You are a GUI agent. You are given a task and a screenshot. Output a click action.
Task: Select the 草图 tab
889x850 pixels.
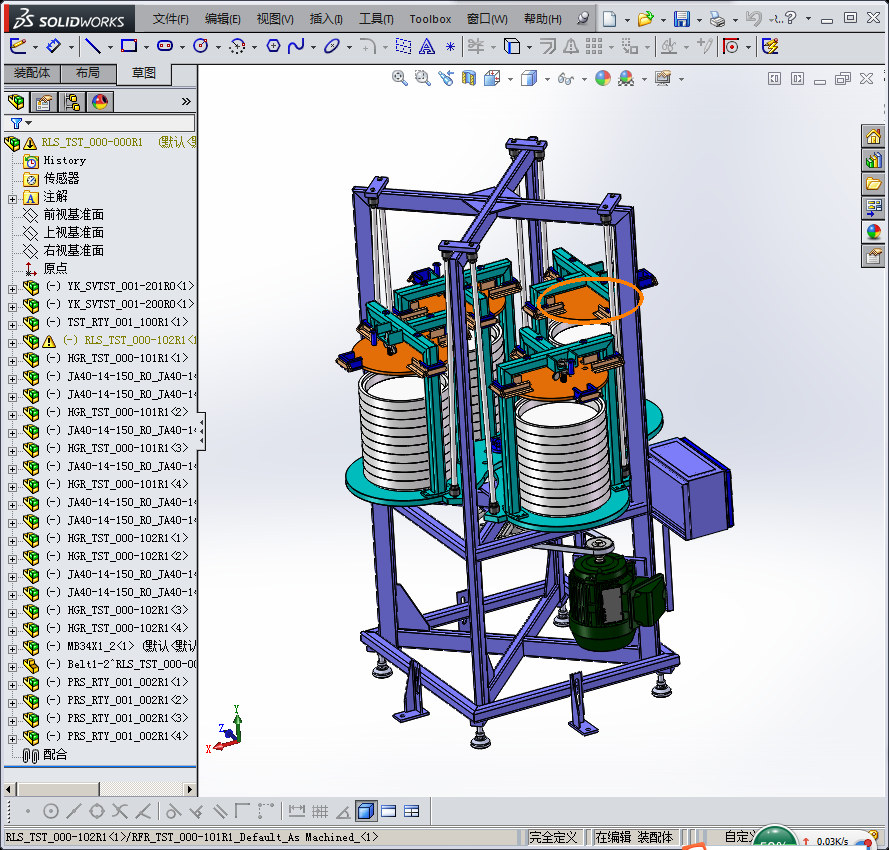143,73
